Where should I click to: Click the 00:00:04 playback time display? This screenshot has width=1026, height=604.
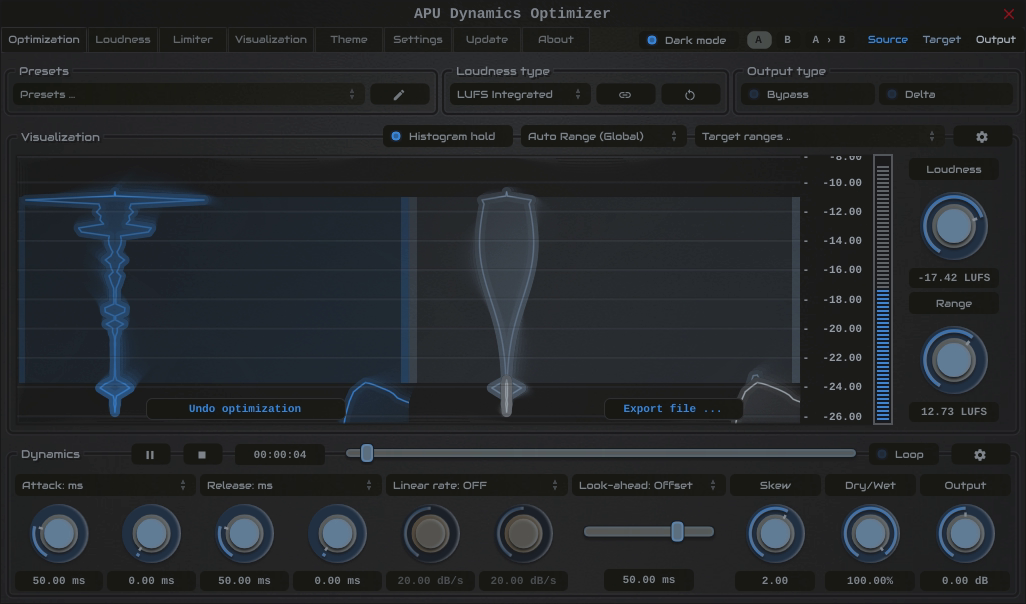pyautogui.click(x=279, y=455)
